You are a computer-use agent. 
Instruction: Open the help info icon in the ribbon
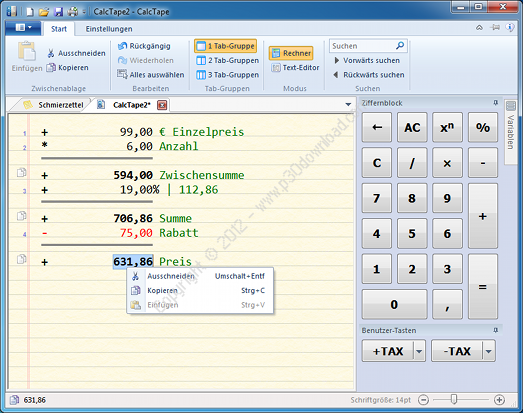510,28
